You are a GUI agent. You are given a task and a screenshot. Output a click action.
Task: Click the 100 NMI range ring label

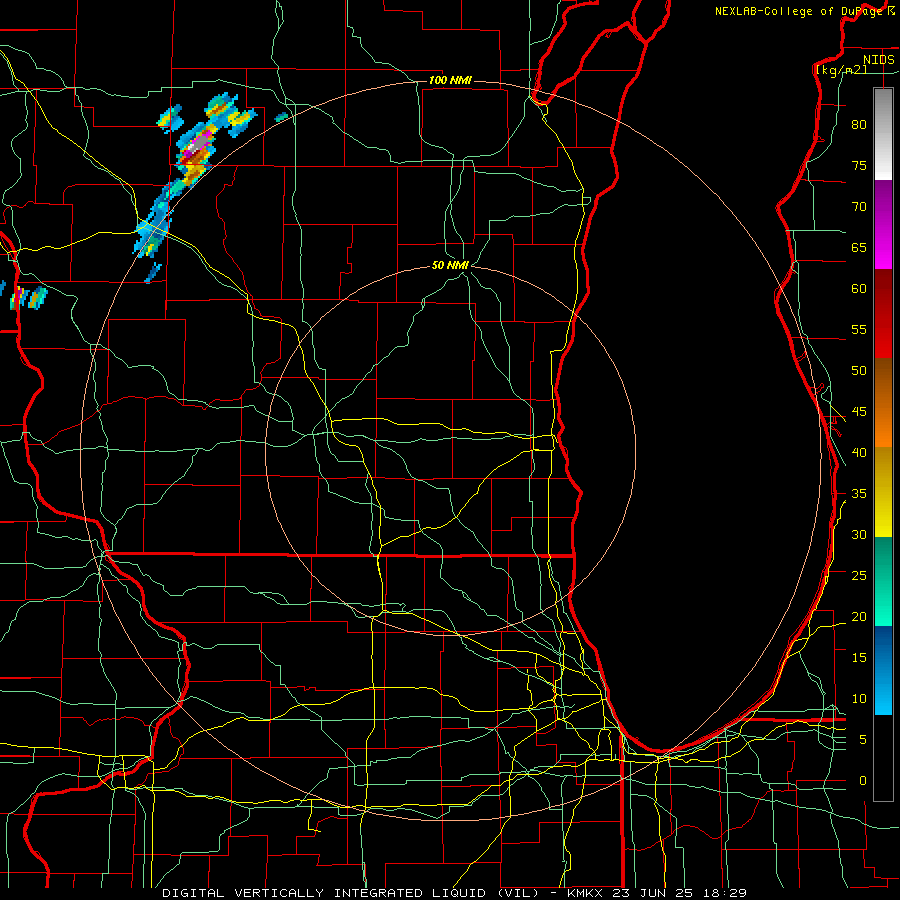[x=450, y=80]
